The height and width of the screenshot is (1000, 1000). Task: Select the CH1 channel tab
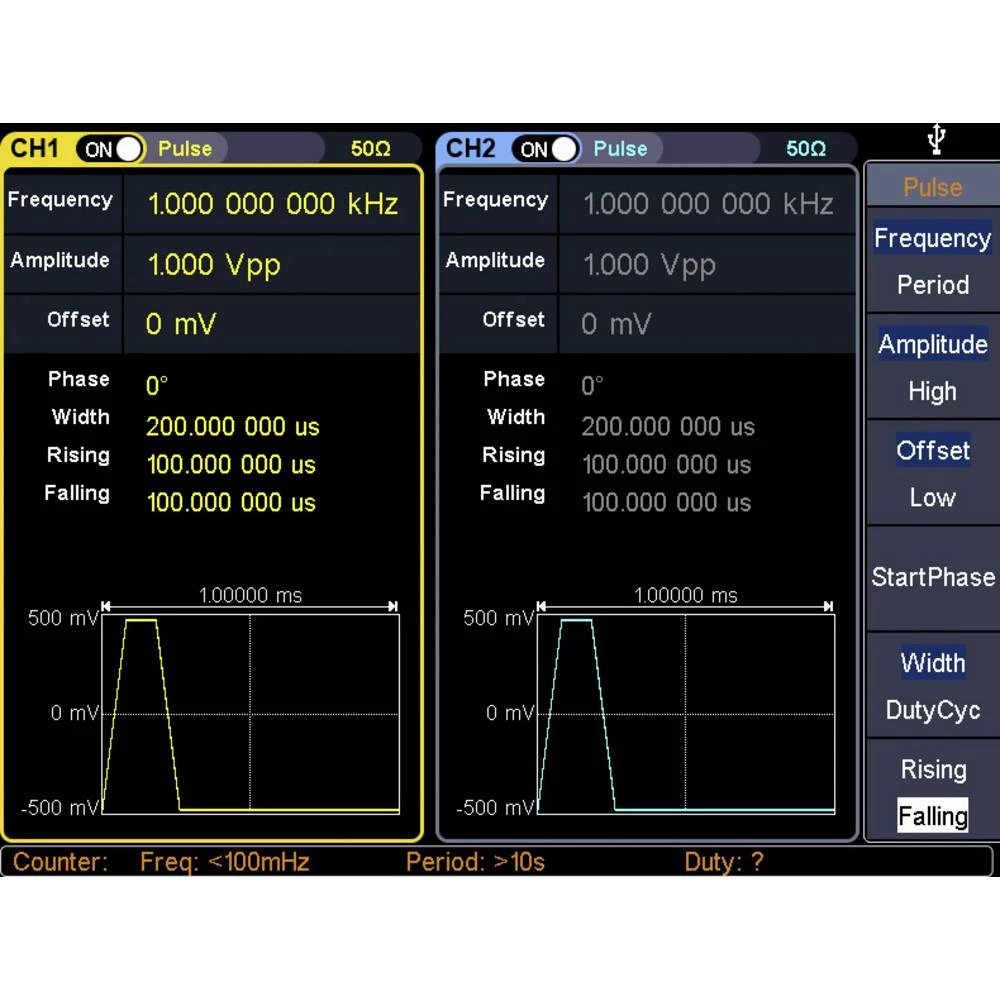point(35,149)
